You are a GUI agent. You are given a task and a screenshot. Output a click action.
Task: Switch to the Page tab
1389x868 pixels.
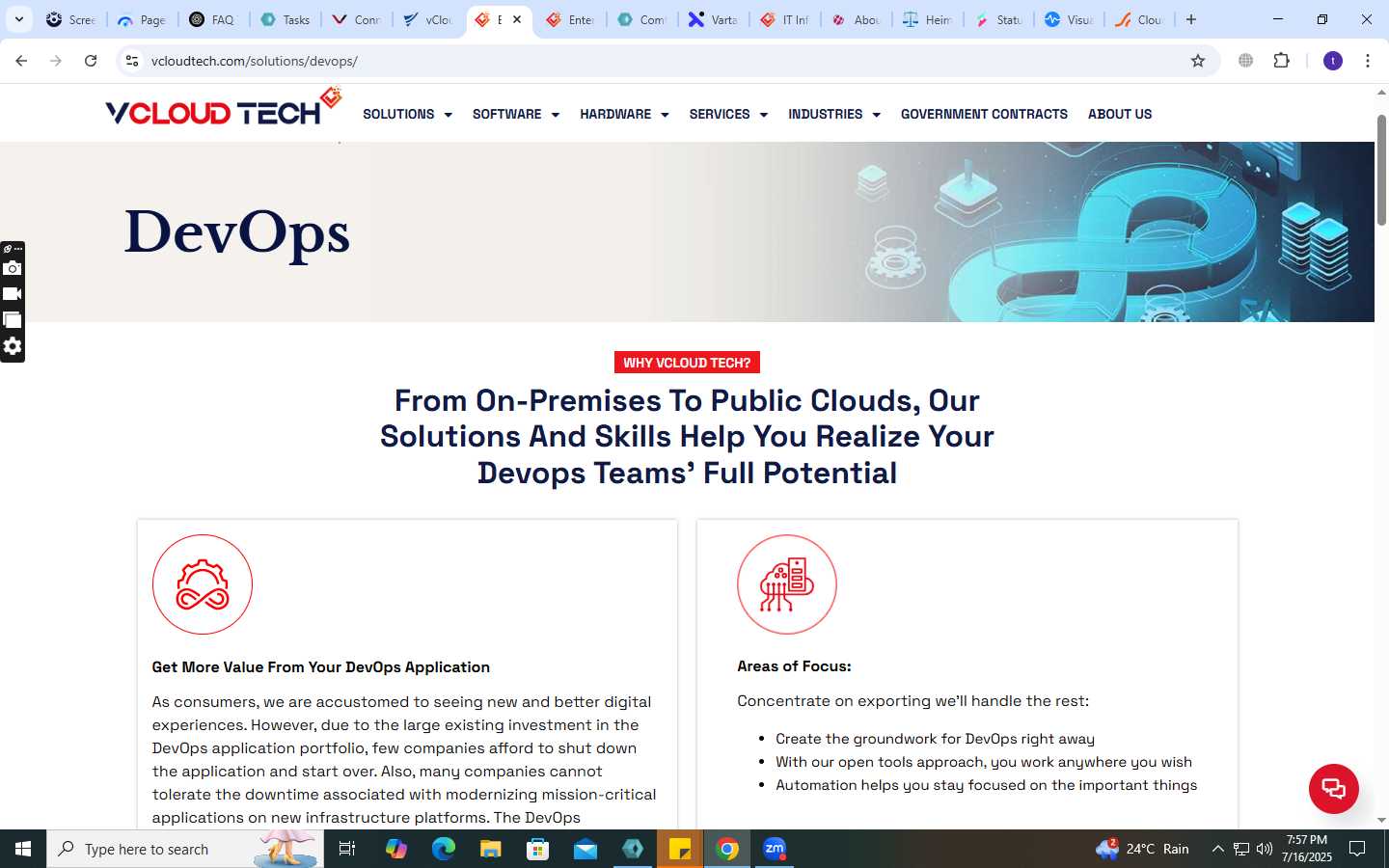(142, 19)
